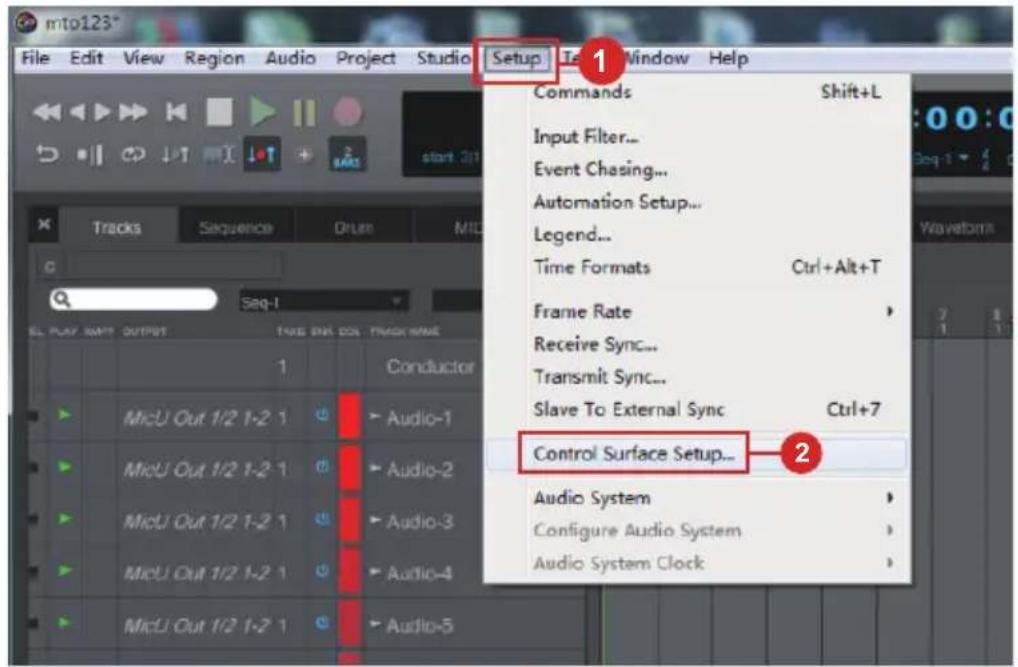Click the track-type arrow beside Audio-1

(x=375, y=416)
